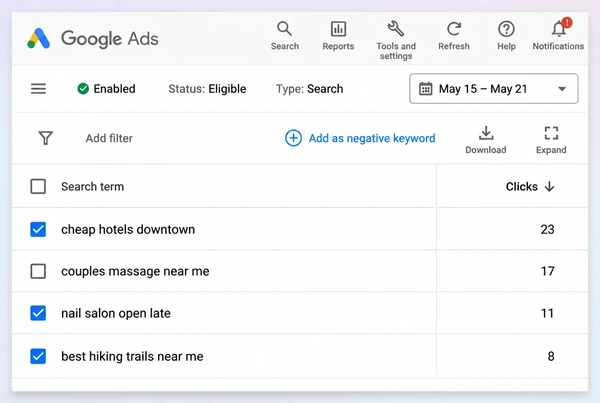Uncheck nail salon open late checkbox
The image size is (600, 403).
coord(38,313)
